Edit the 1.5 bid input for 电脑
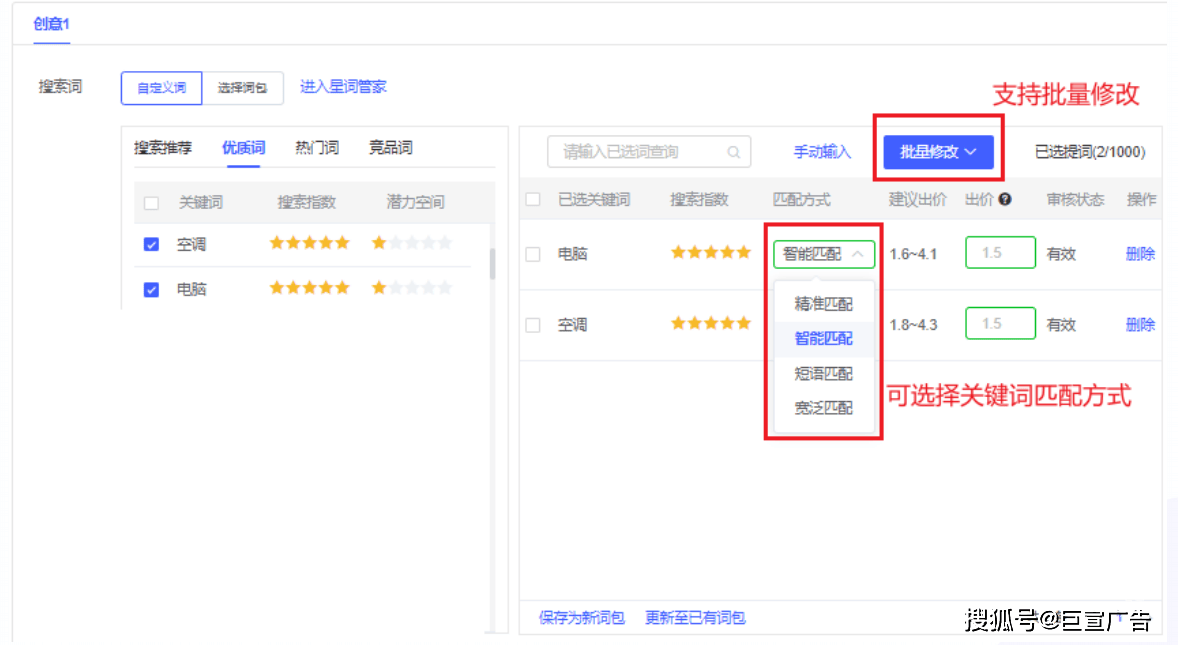The width and height of the screenshot is (1178, 645). click(1000, 252)
